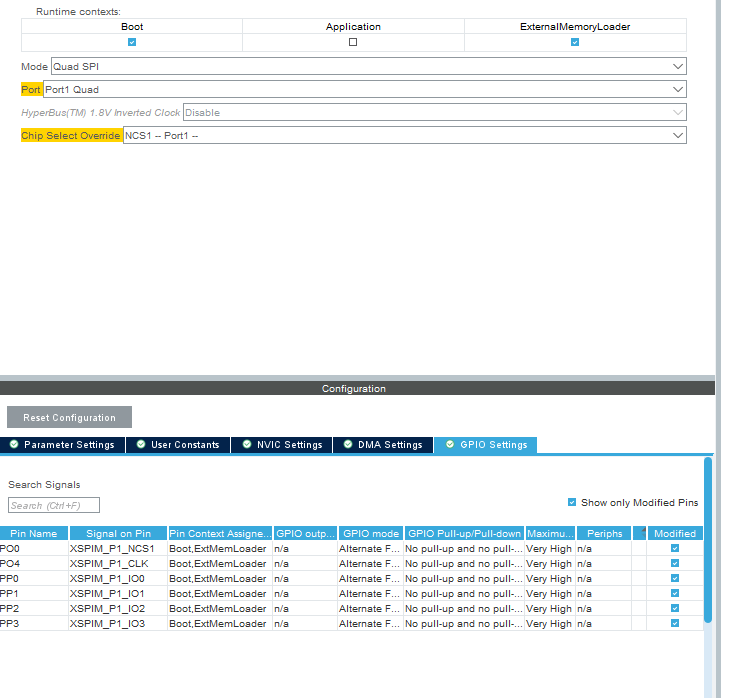Click the Reset Configuration button
This screenshot has width=734, height=698.
69,417
